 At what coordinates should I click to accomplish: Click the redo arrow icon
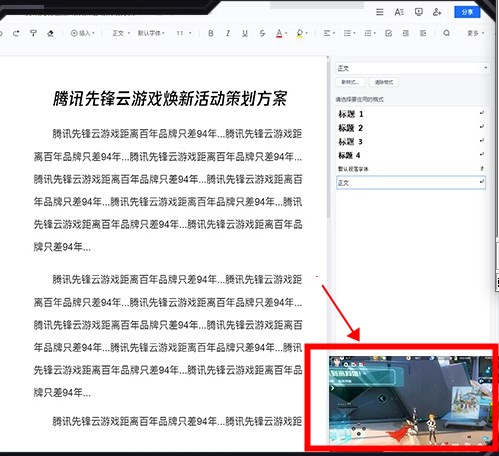pyautogui.click(x=16, y=33)
